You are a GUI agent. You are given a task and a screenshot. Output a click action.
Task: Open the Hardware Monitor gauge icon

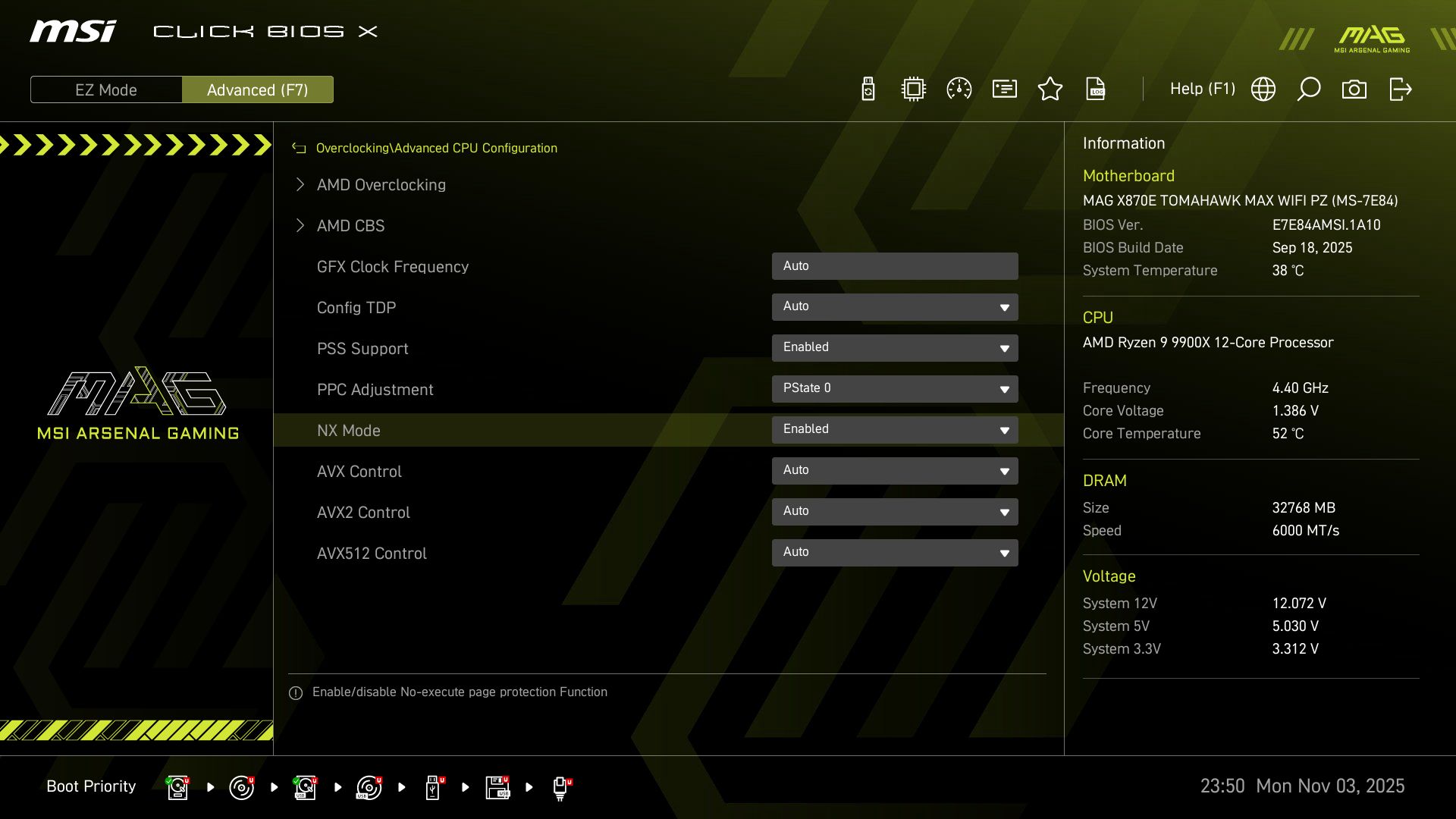959,89
